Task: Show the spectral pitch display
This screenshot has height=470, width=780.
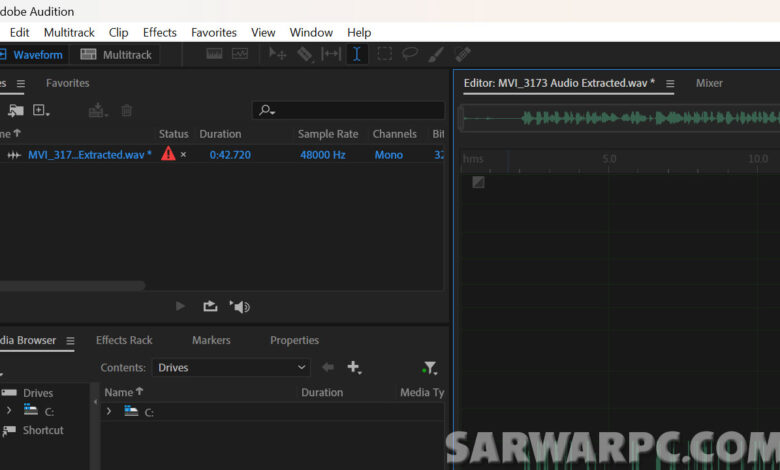Action: (240, 54)
